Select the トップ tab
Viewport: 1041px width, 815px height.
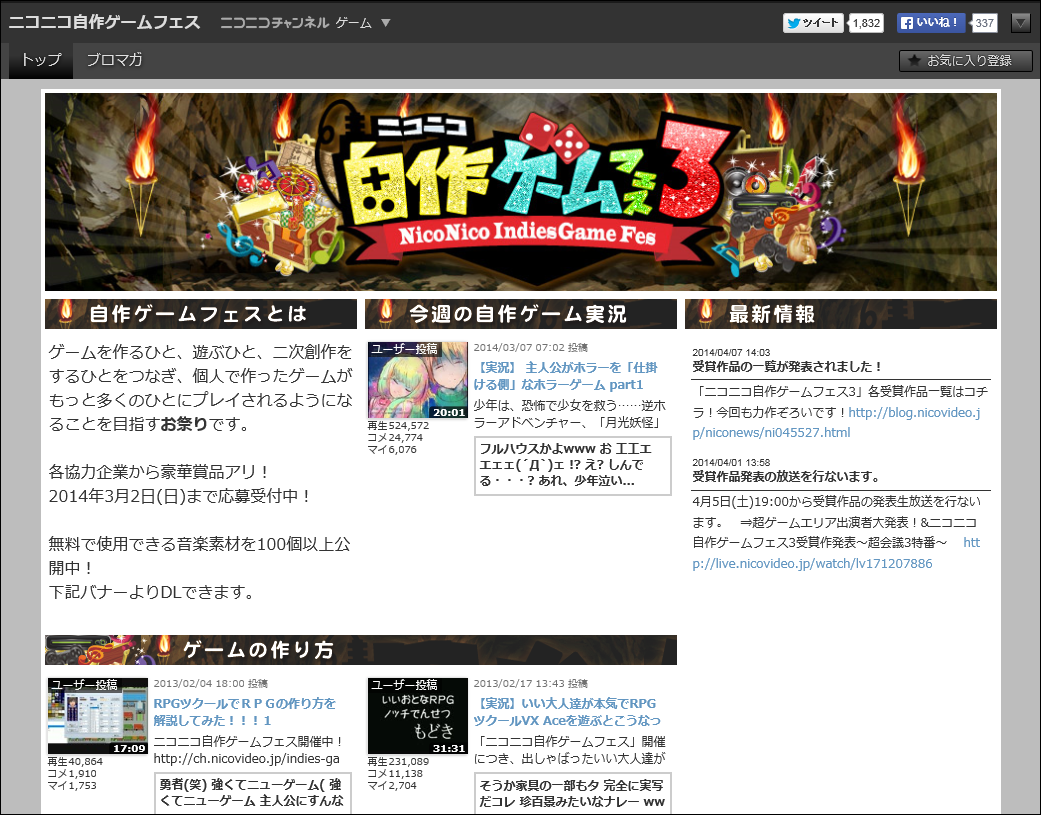coord(40,60)
